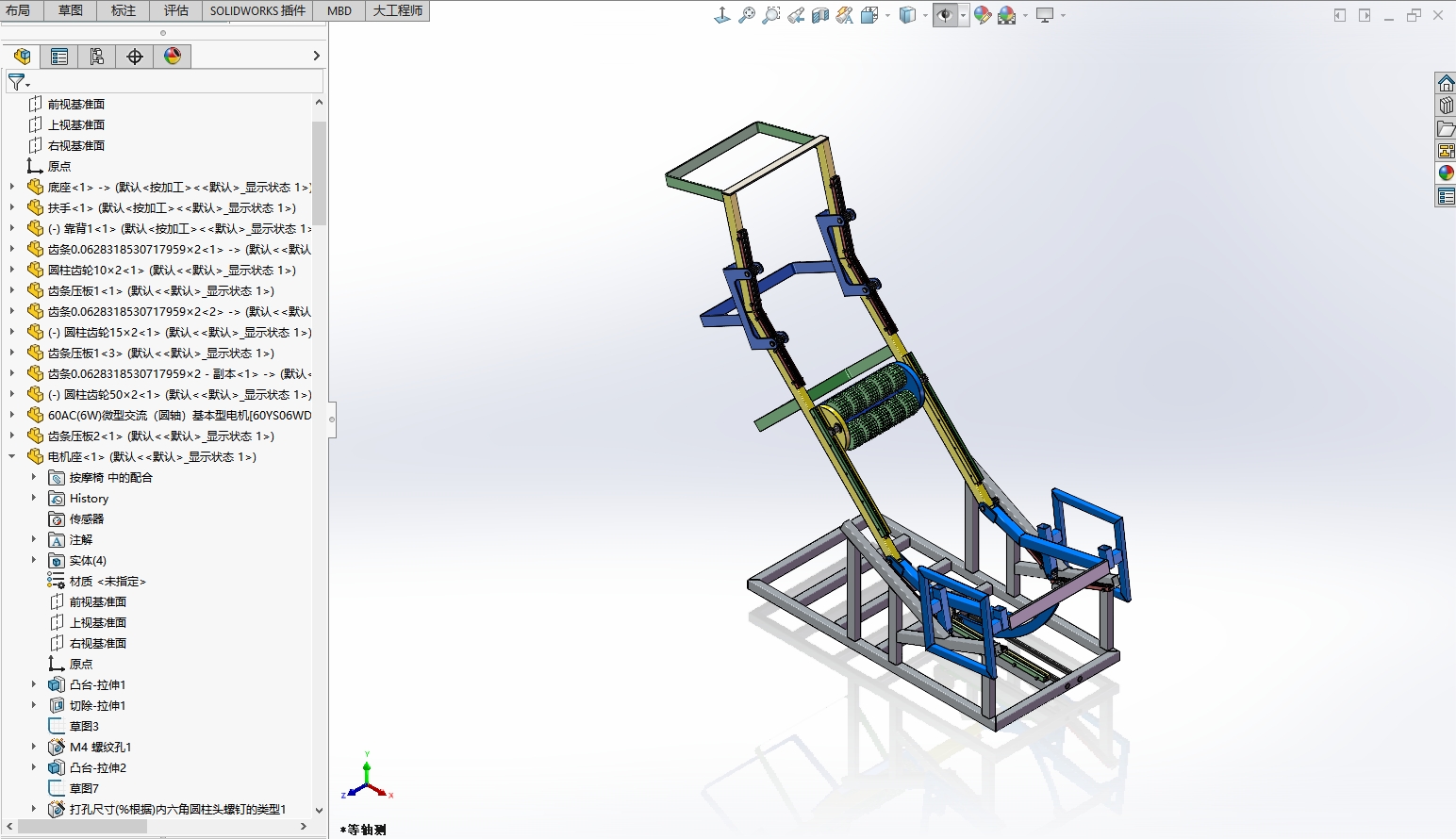This screenshot has width=1456, height=839.
Task: Select the 传感器 folder item
Action: (x=87, y=518)
